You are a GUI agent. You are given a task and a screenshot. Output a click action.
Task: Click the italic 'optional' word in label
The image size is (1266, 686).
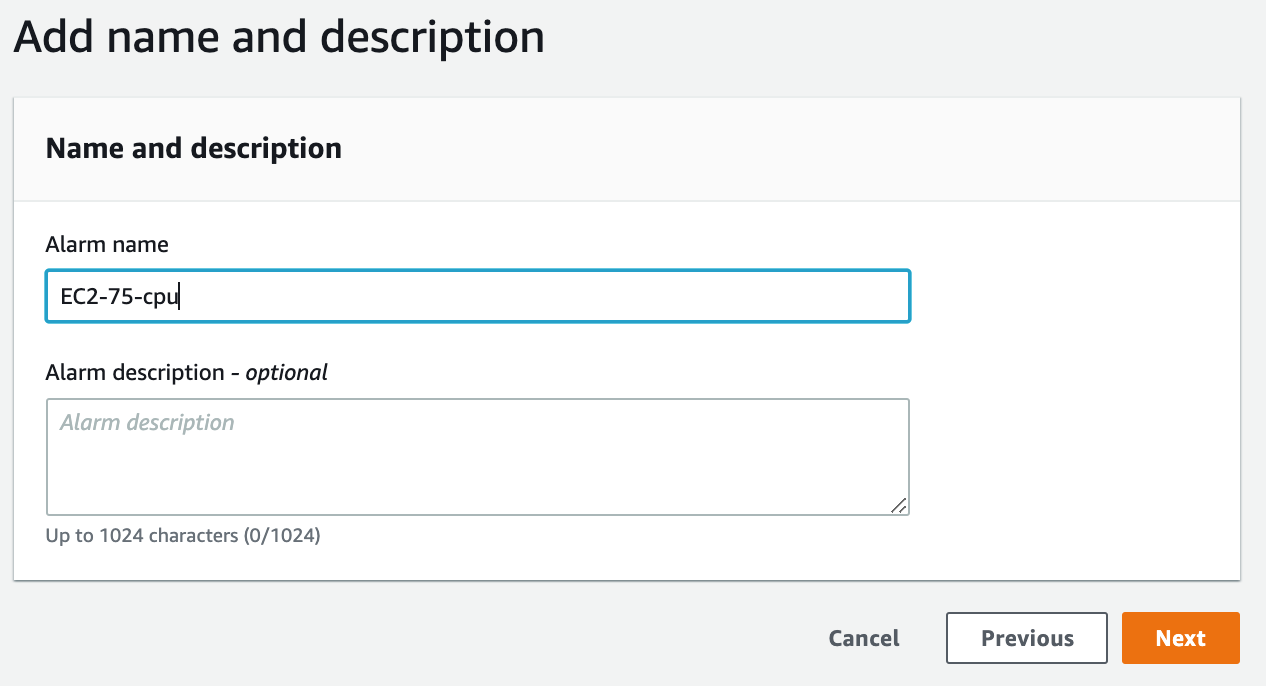pyautogui.click(x=287, y=372)
